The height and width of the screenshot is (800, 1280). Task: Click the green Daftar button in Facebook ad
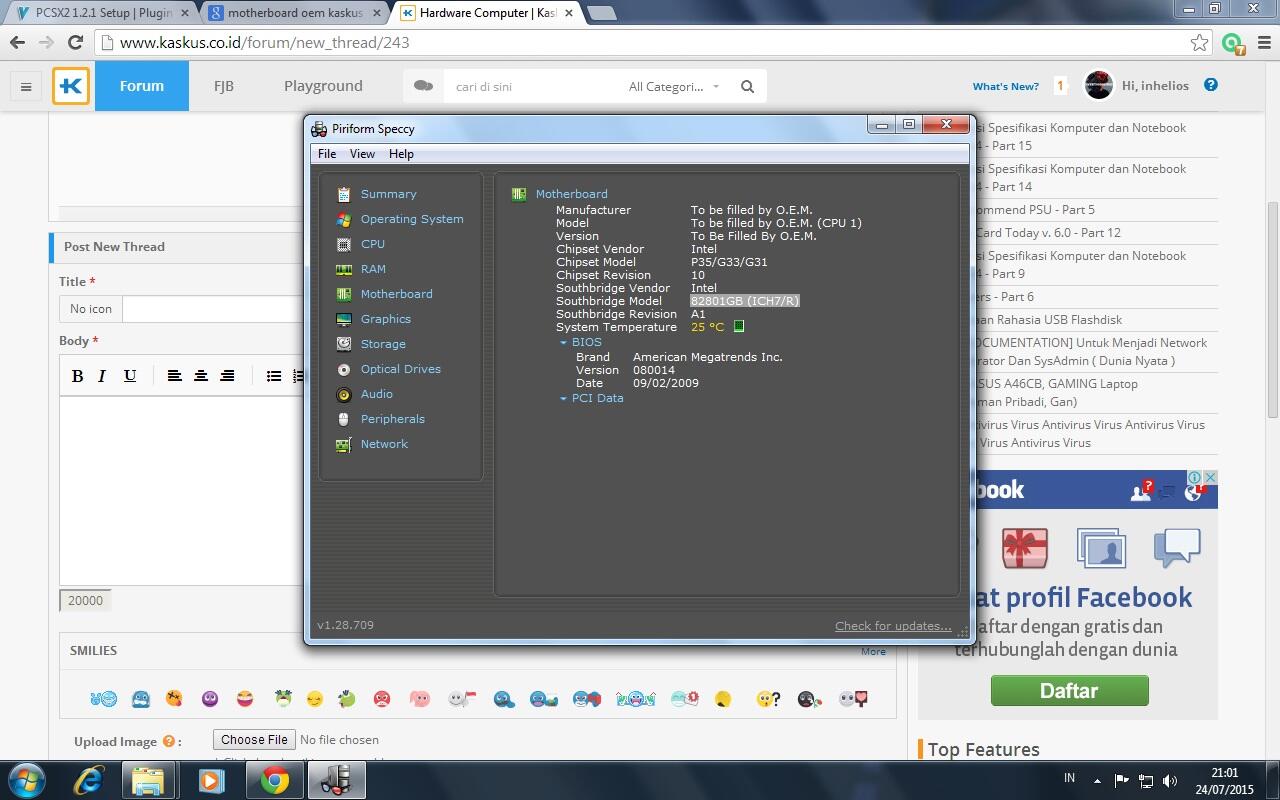[1069, 691]
